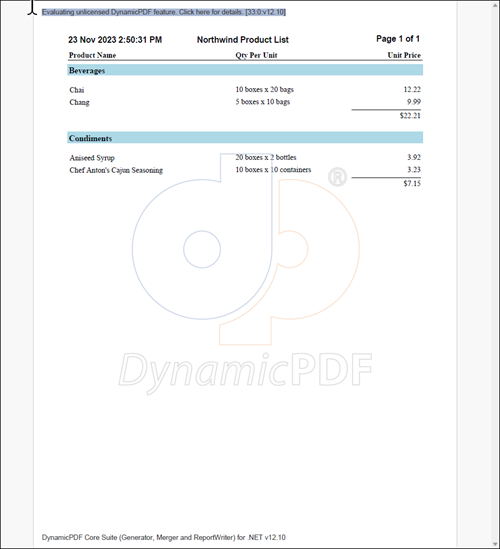This screenshot has width=500, height=549.
Task: Select the 'Condiments' group header
Action: (x=245, y=138)
